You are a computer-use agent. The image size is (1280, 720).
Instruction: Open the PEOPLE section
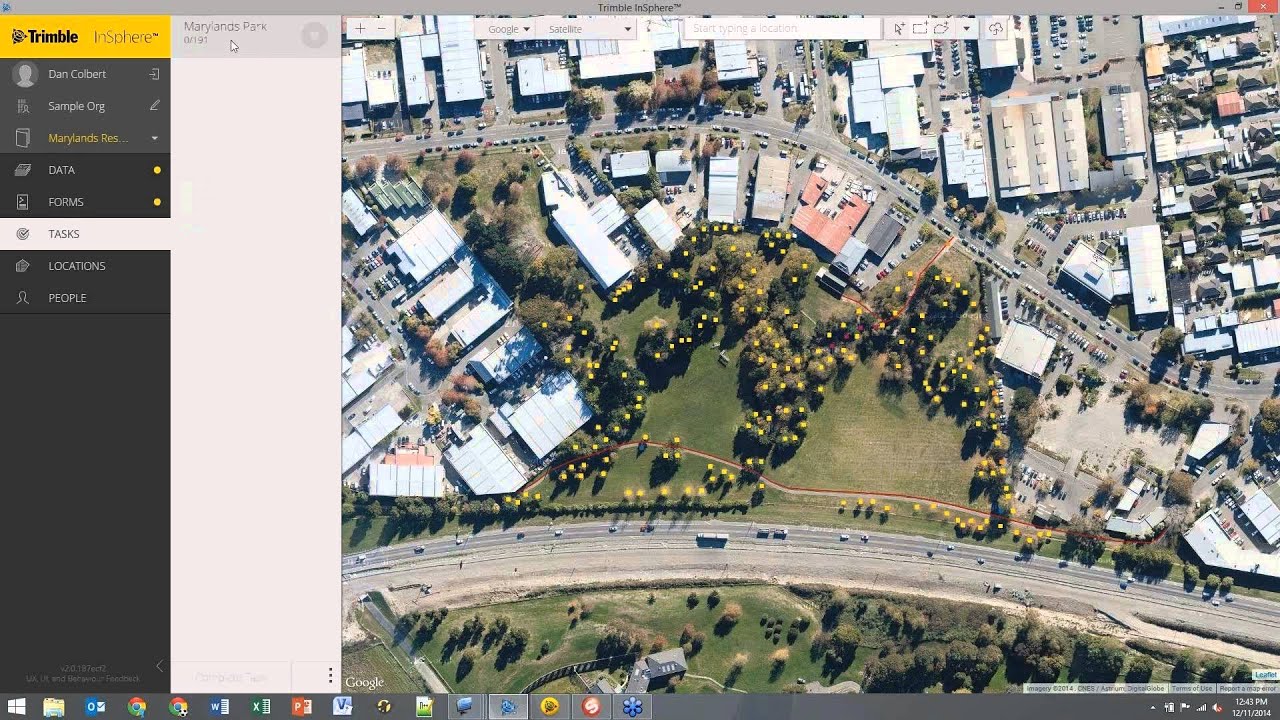tap(85, 298)
